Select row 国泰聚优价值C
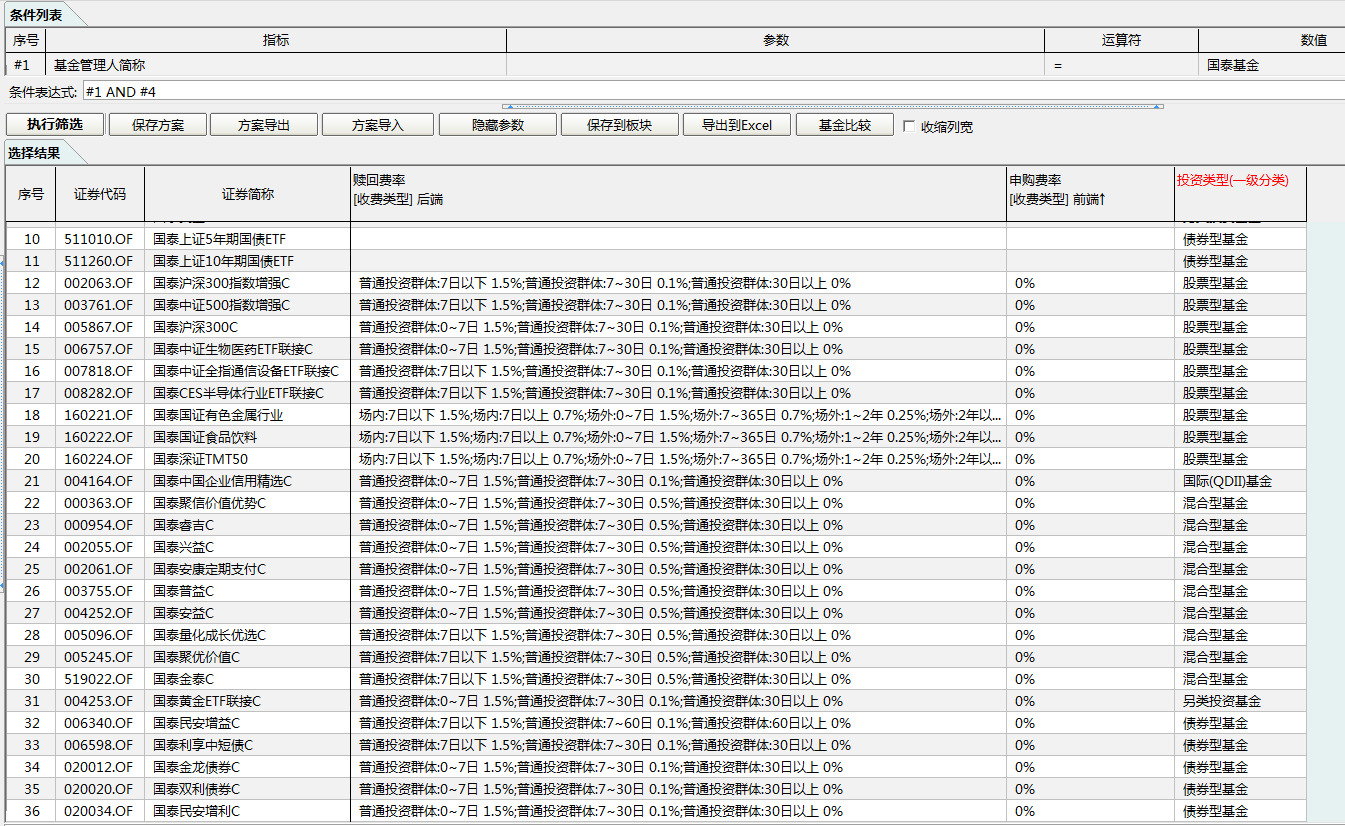The height and width of the screenshot is (826, 1345). coord(656,657)
